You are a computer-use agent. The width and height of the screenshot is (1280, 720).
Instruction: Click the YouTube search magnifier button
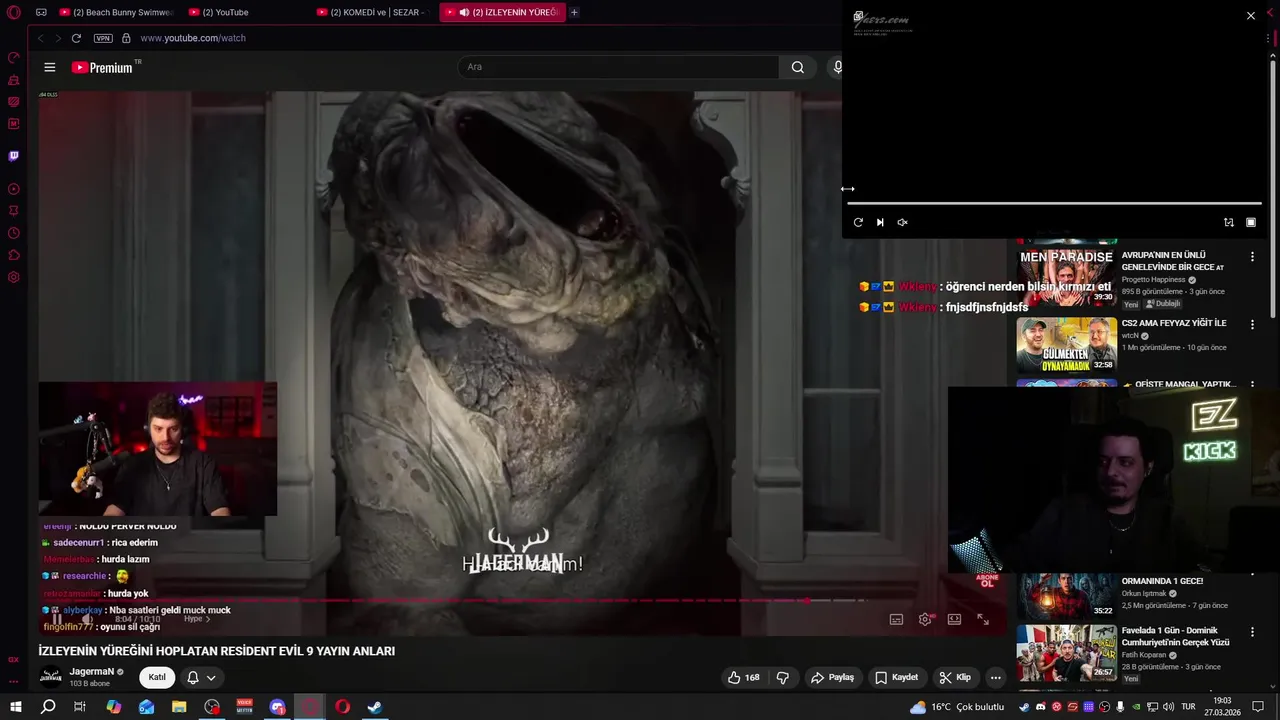(x=797, y=67)
